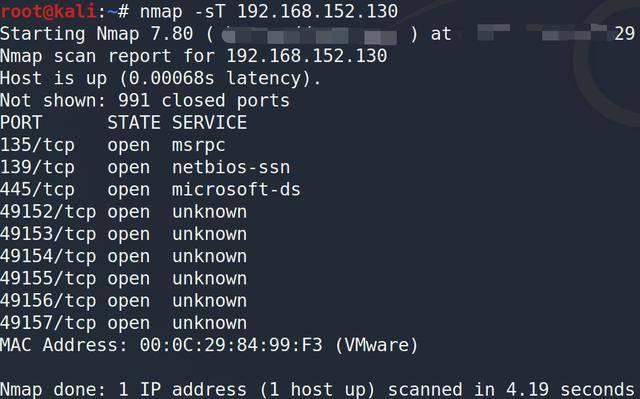
Task: Click the target IP 192.168.152.130 in command
Action: tap(318, 11)
